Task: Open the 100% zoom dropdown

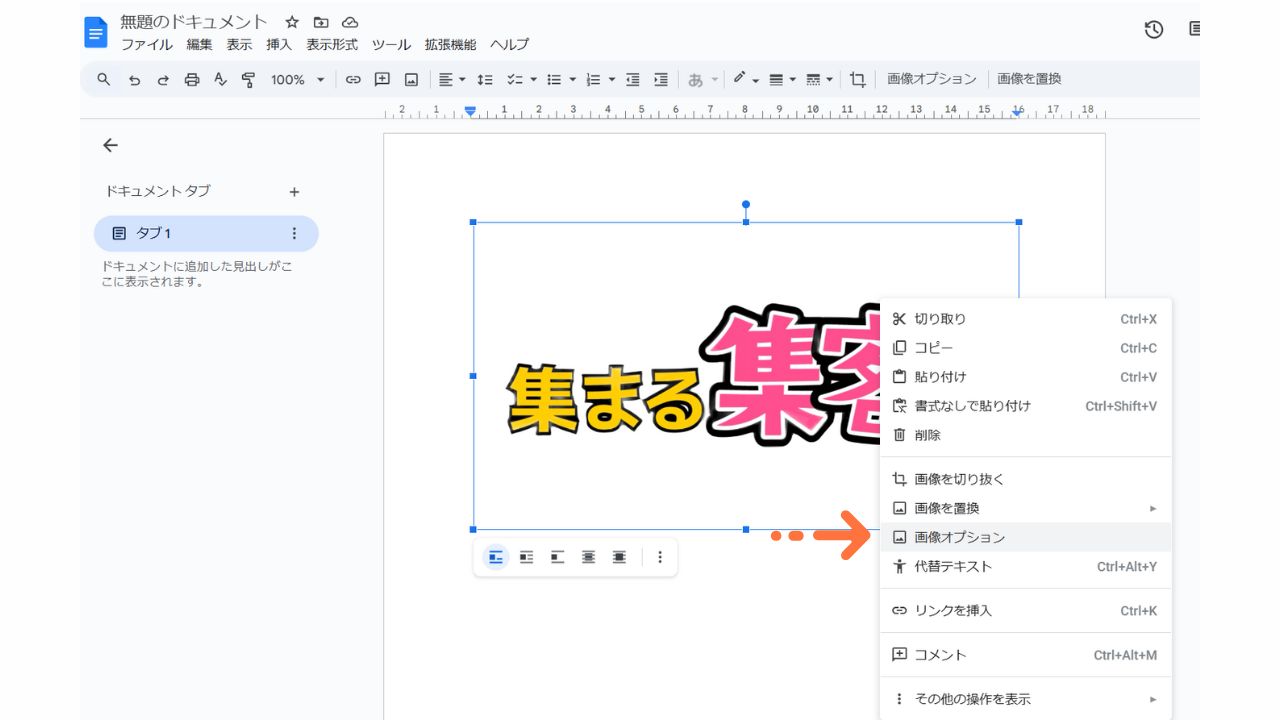Action: click(x=298, y=80)
